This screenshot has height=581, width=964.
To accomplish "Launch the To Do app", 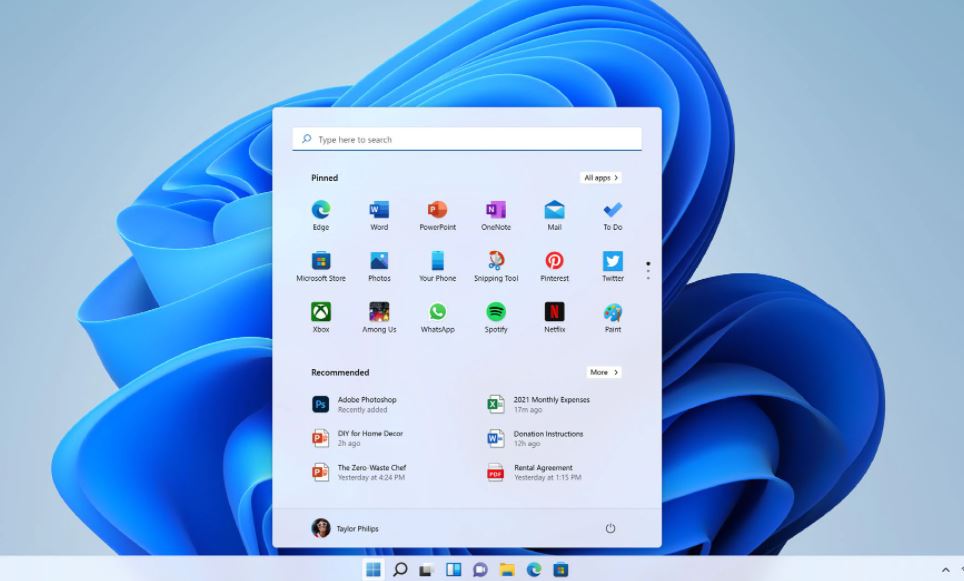I will pos(612,215).
